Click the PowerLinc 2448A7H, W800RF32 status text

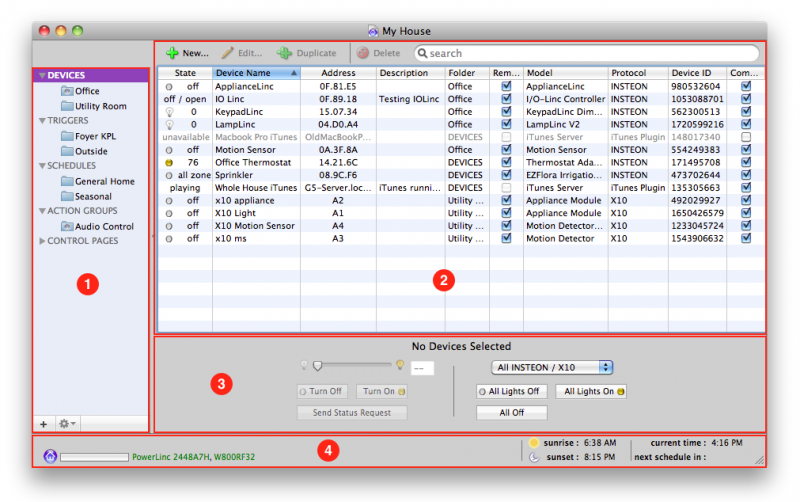(193, 457)
